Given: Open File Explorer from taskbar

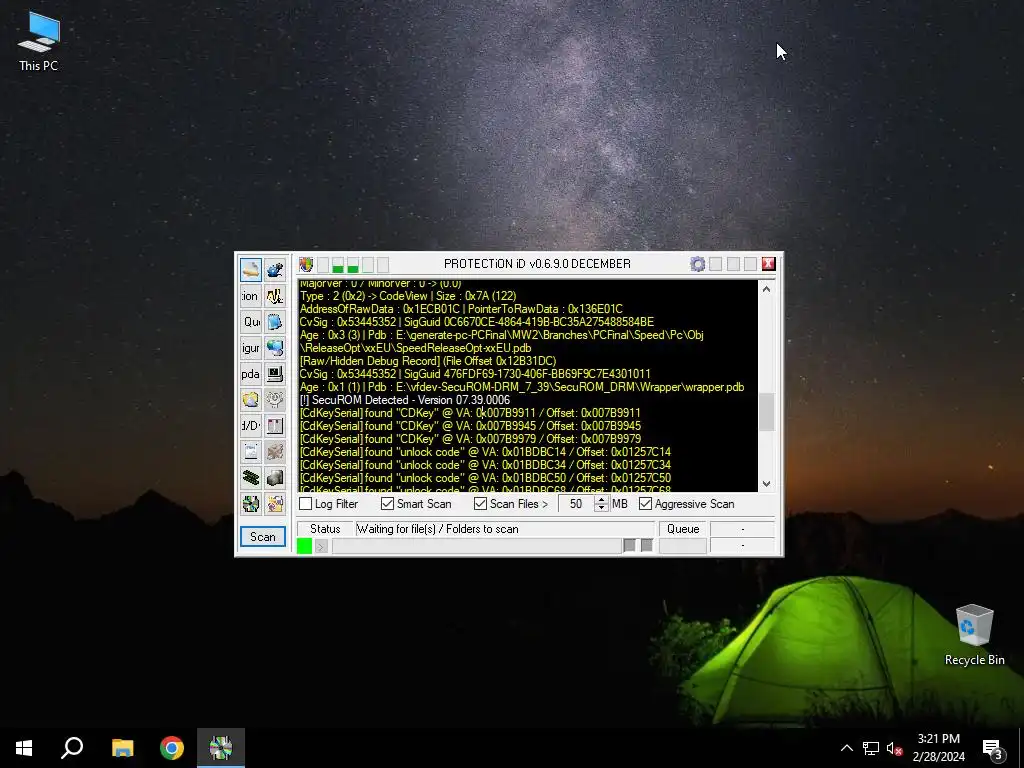Looking at the screenshot, I should pyautogui.click(x=122, y=748).
